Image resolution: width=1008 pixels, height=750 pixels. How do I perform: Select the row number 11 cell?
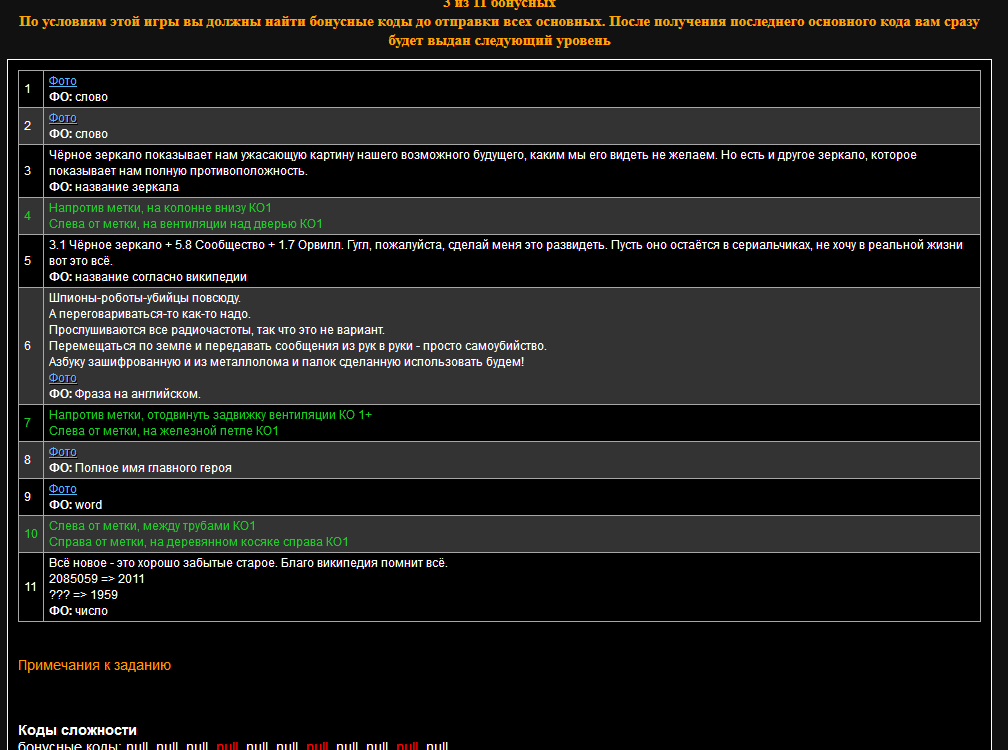click(x=30, y=586)
